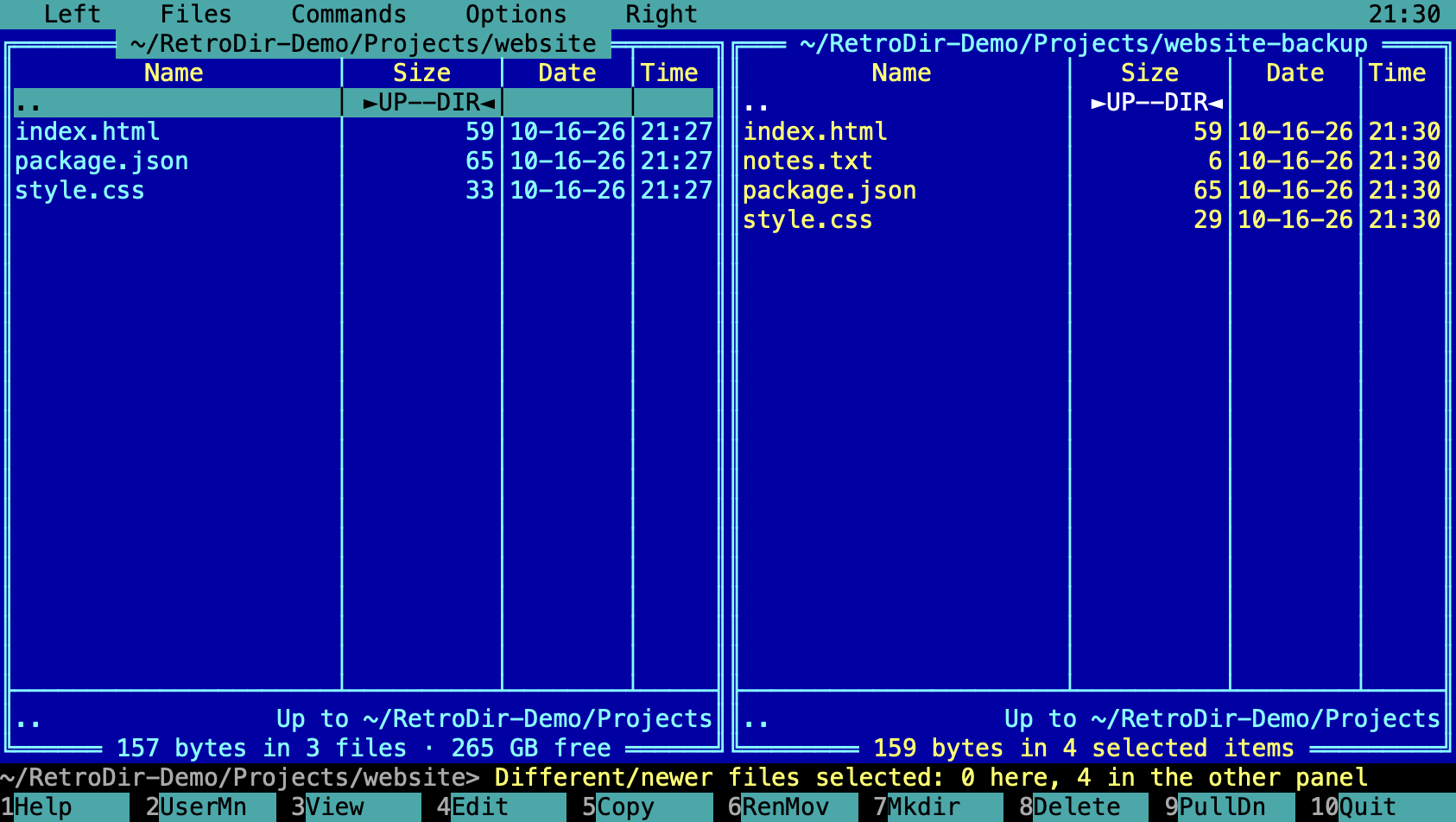Sort left panel by Date column header

click(x=567, y=73)
